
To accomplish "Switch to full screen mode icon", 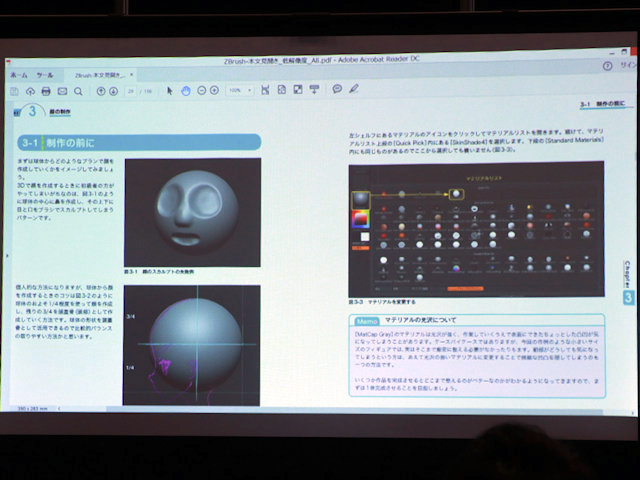I will pyautogui.click(x=298, y=89).
